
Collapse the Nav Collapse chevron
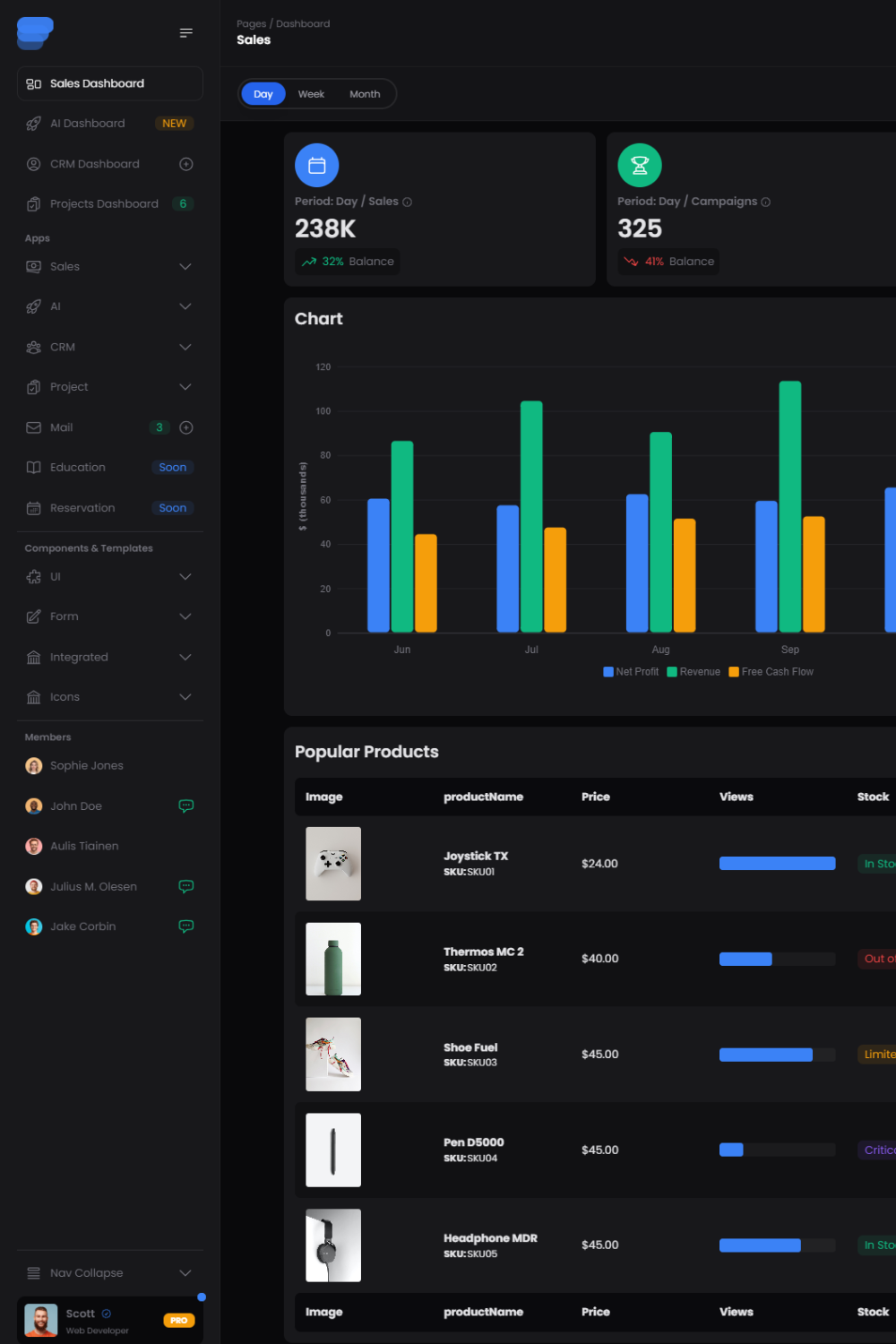(185, 1272)
